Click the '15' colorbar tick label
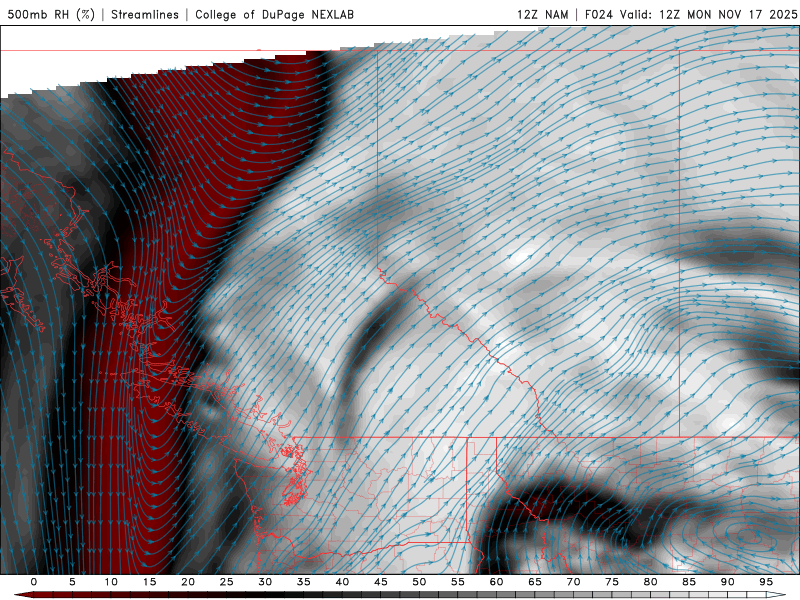800x600 pixels. click(149, 582)
